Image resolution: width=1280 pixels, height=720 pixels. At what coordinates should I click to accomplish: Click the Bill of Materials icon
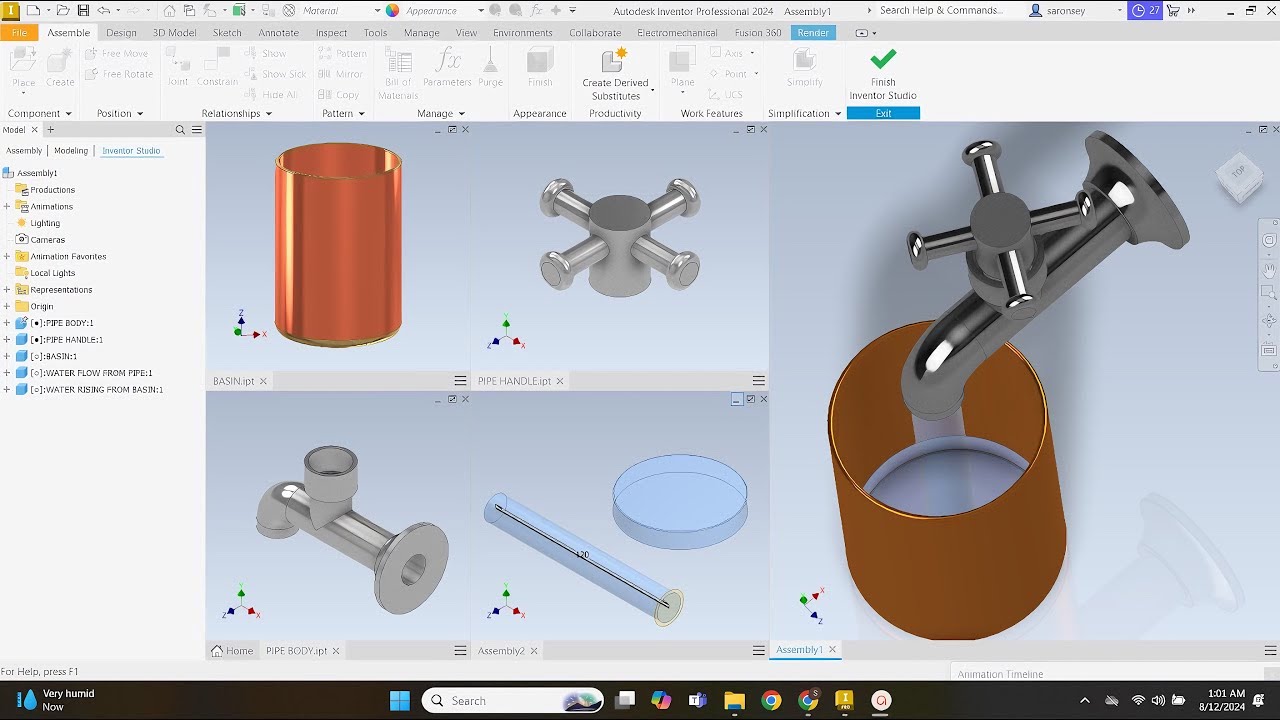point(398,60)
